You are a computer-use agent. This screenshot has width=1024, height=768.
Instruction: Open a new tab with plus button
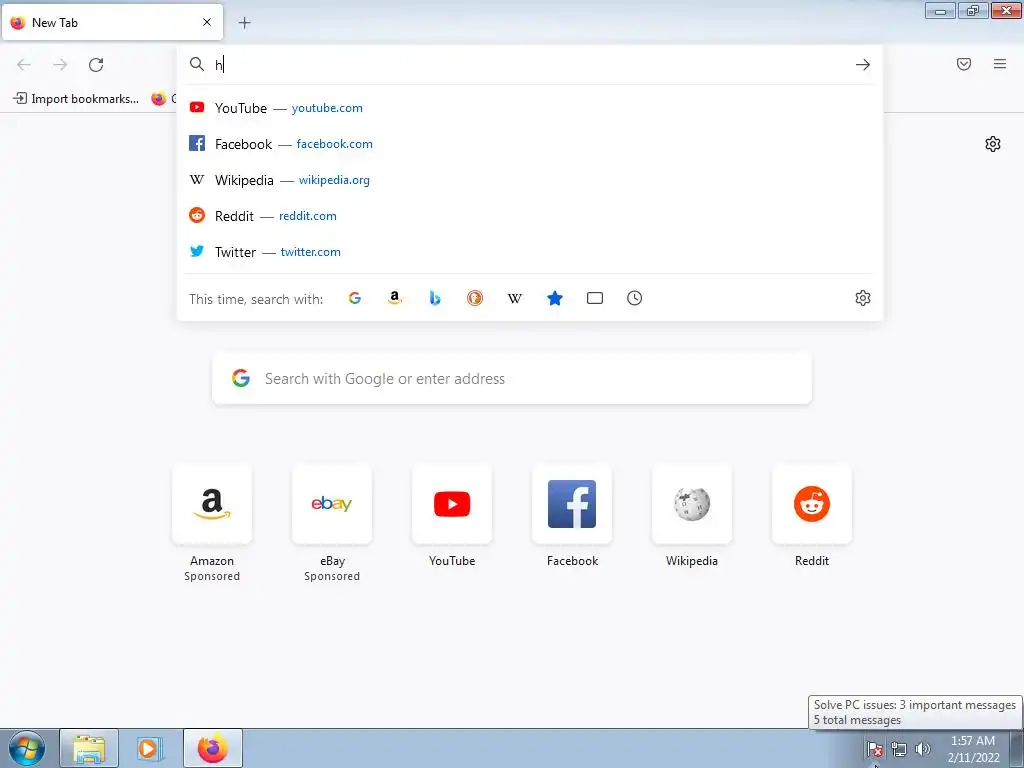[x=244, y=23]
